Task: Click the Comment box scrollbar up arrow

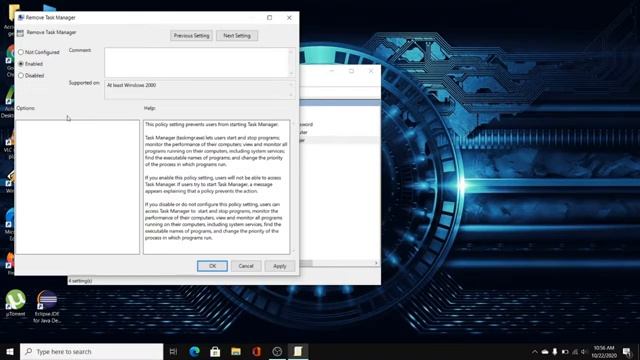Action: [x=291, y=51]
